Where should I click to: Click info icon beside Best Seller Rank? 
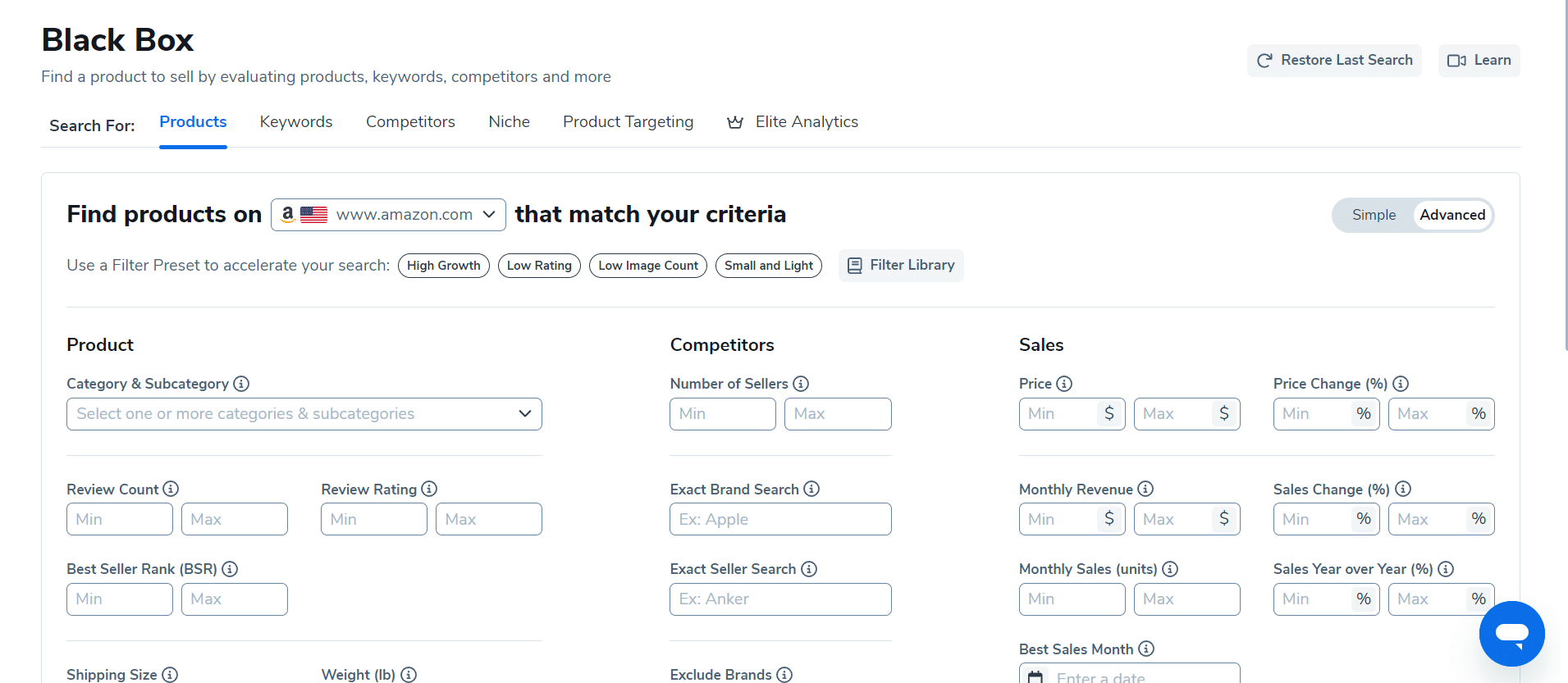[x=230, y=569]
